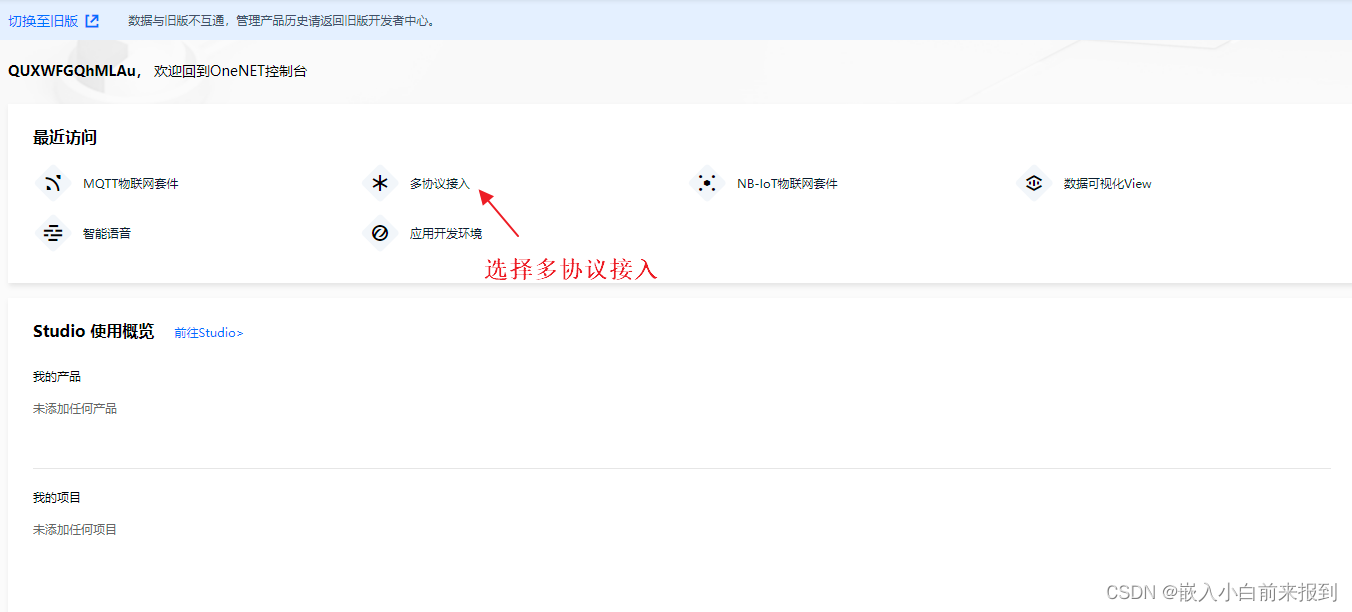Open 智能语音 service
Screen dimensions: 1352x612
point(107,234)
